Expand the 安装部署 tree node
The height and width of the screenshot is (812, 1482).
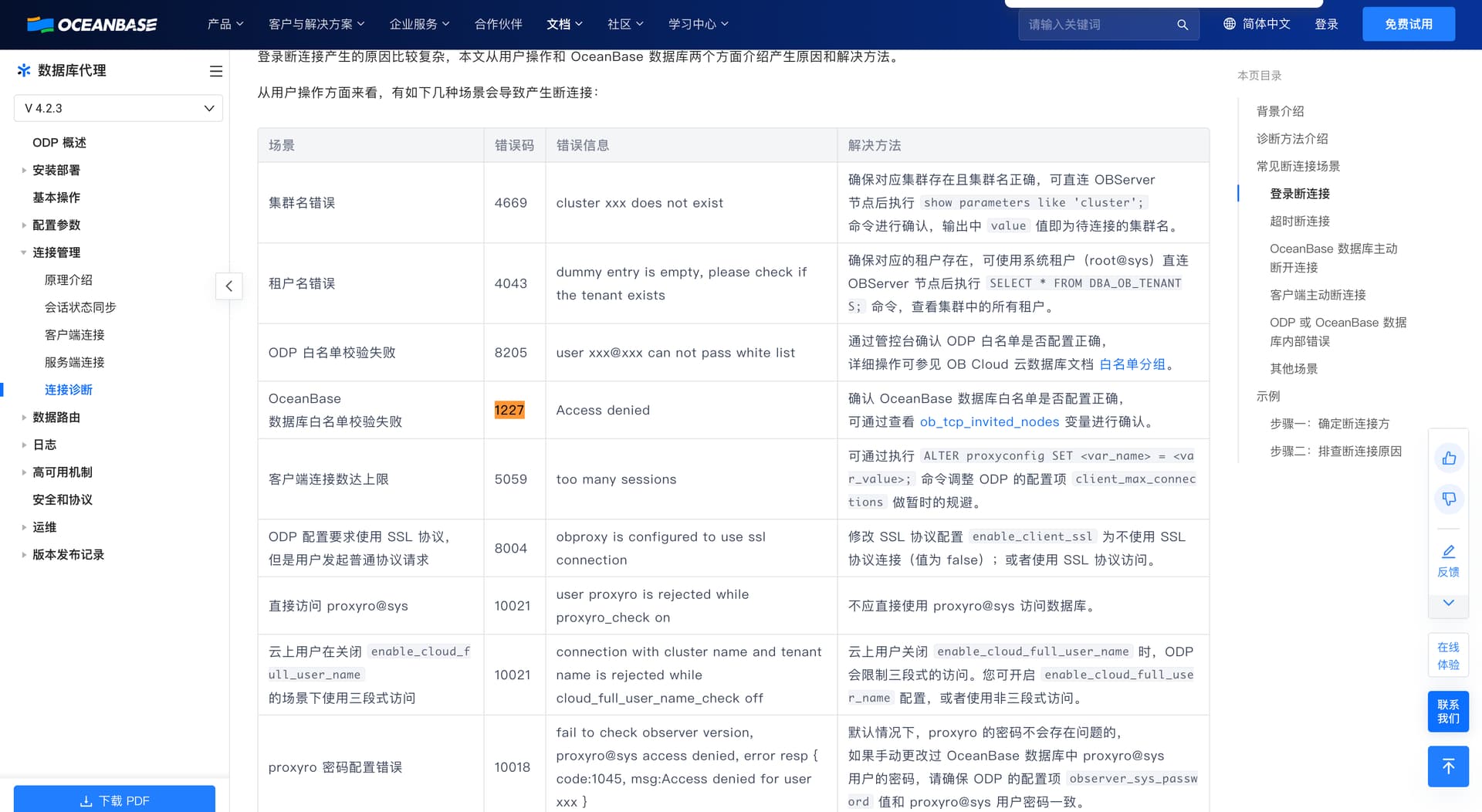24,171
